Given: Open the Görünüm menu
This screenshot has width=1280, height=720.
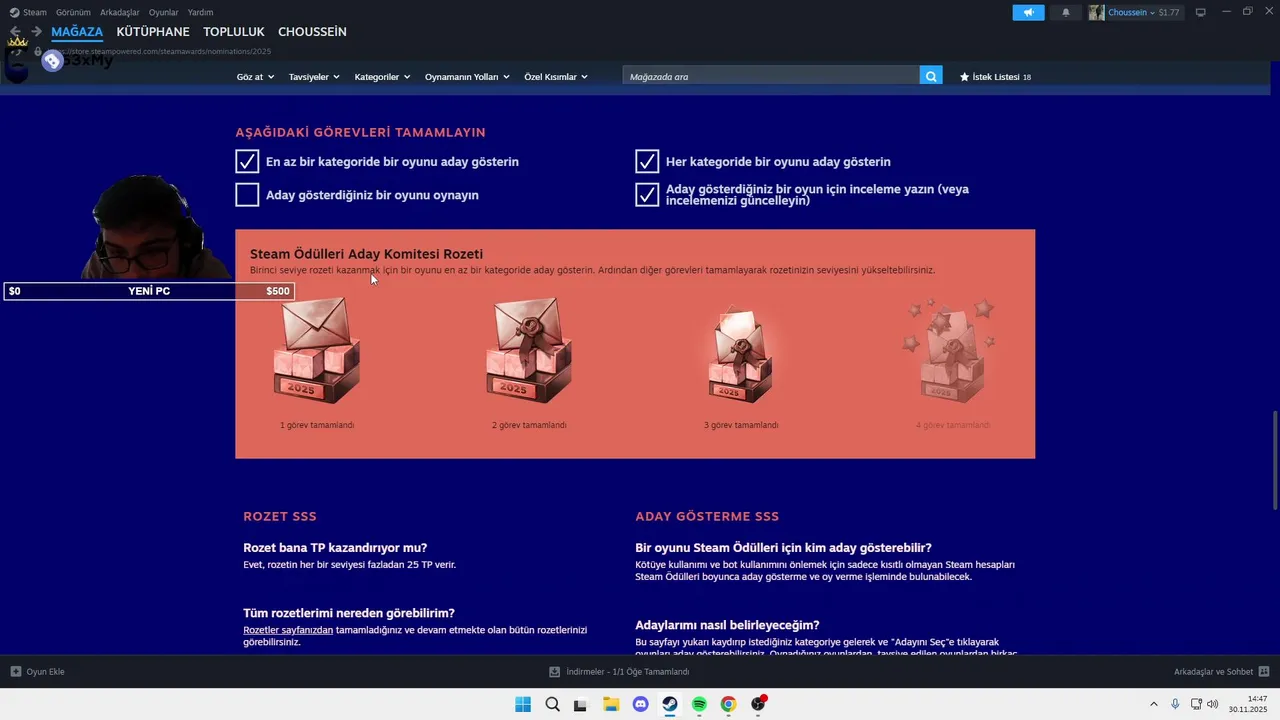Looking at the screenshot, I should pyautogui.click(x=73, y=12).
